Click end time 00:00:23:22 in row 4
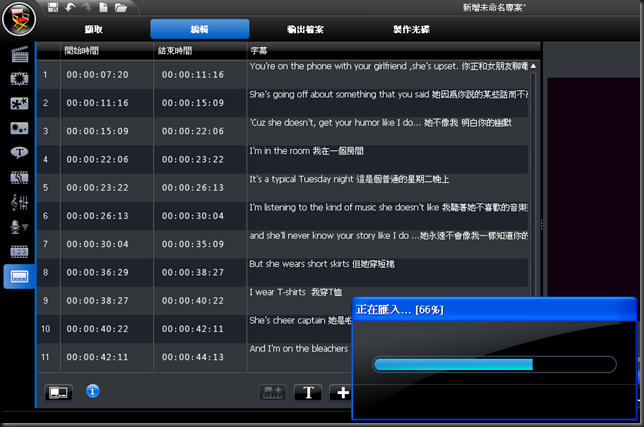The image size is (644, 427). pos(193,160)
